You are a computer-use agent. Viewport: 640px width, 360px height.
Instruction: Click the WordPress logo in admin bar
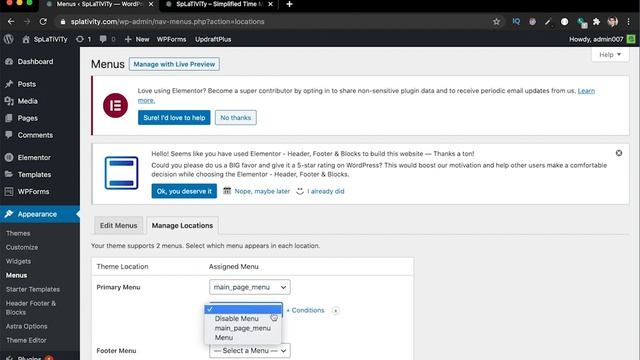click(x=9, y=39)
